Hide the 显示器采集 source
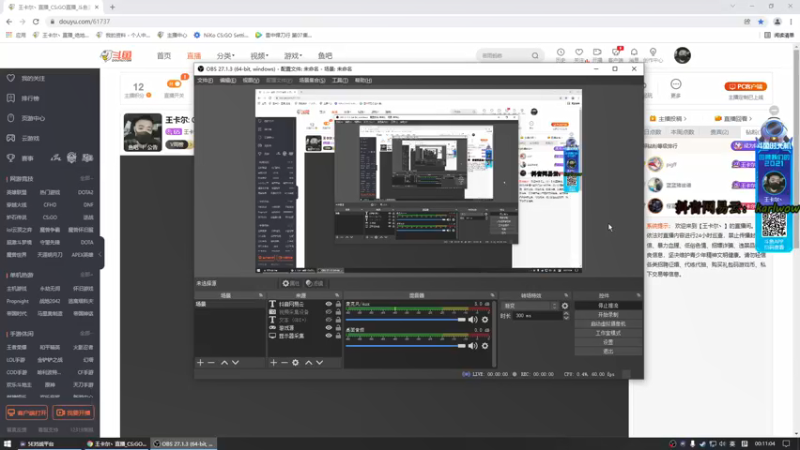The height and width of the screenshot is (450, 800). point(329,336)
